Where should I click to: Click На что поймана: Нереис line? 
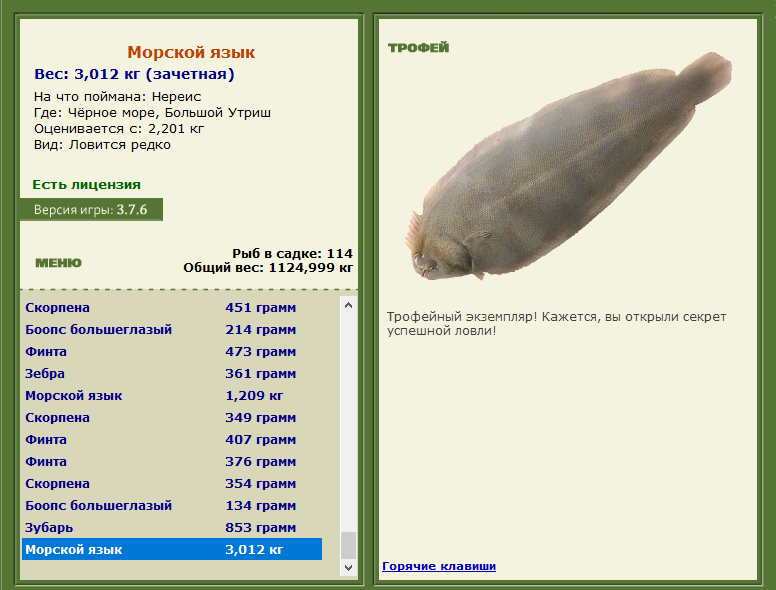click(x=117, y=97)
